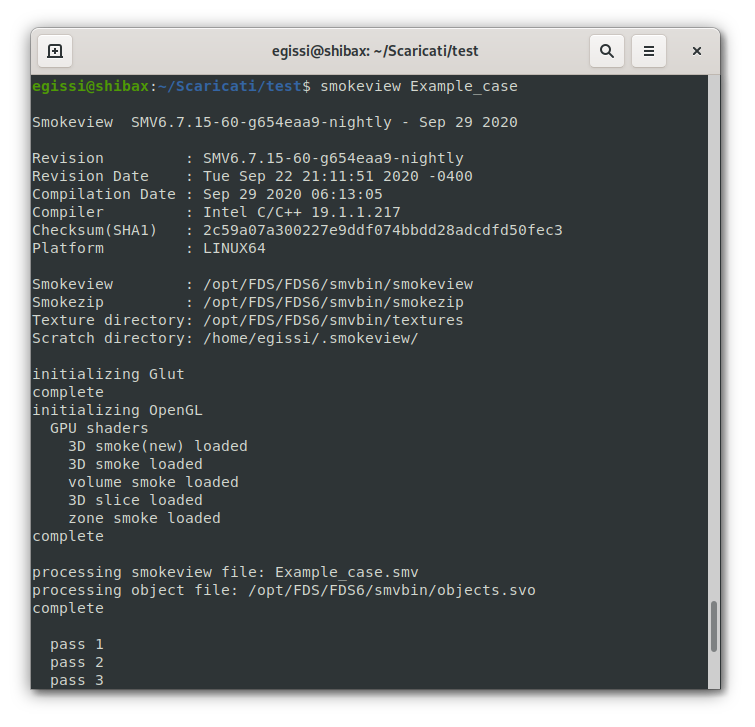The height and width of the screenshot is (727, 755).
Task: Click the Compilation Date value
Action: (x=293, y=195)
